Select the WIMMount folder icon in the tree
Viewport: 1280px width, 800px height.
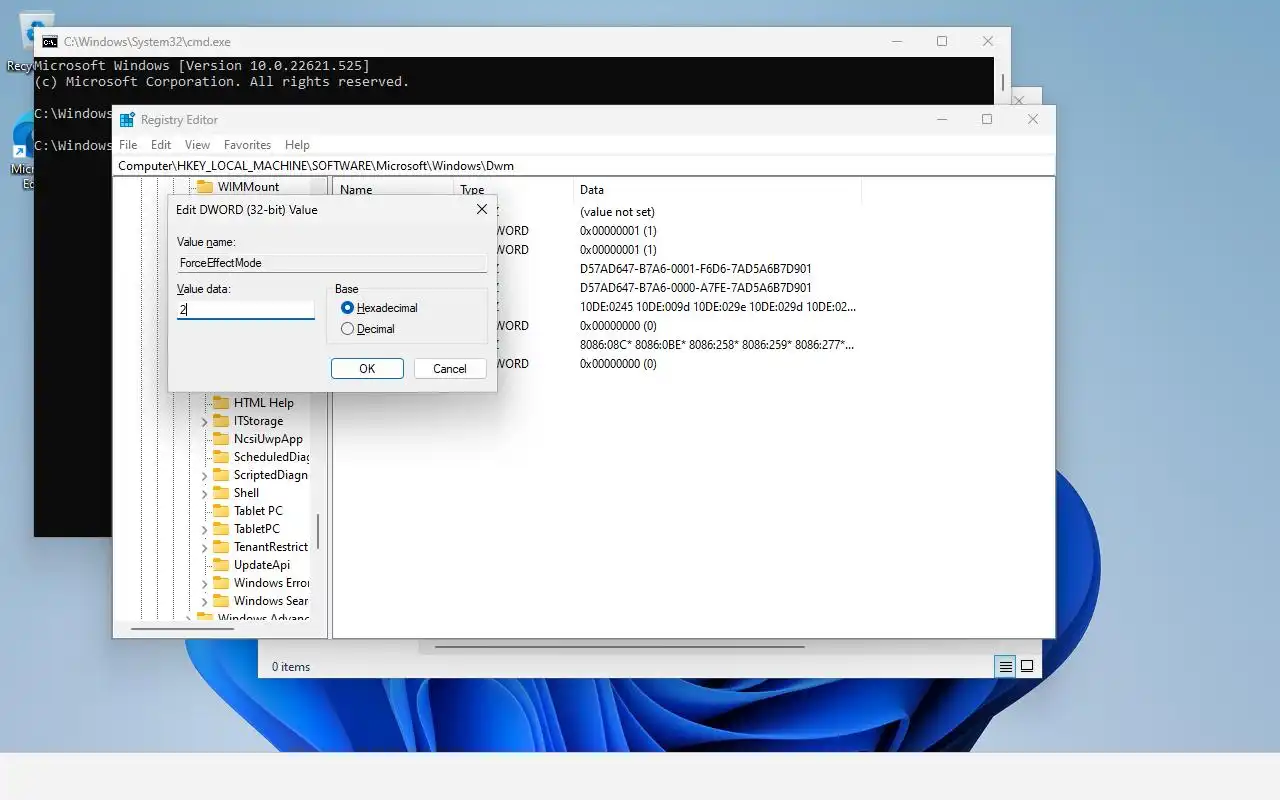click(204, 187)
